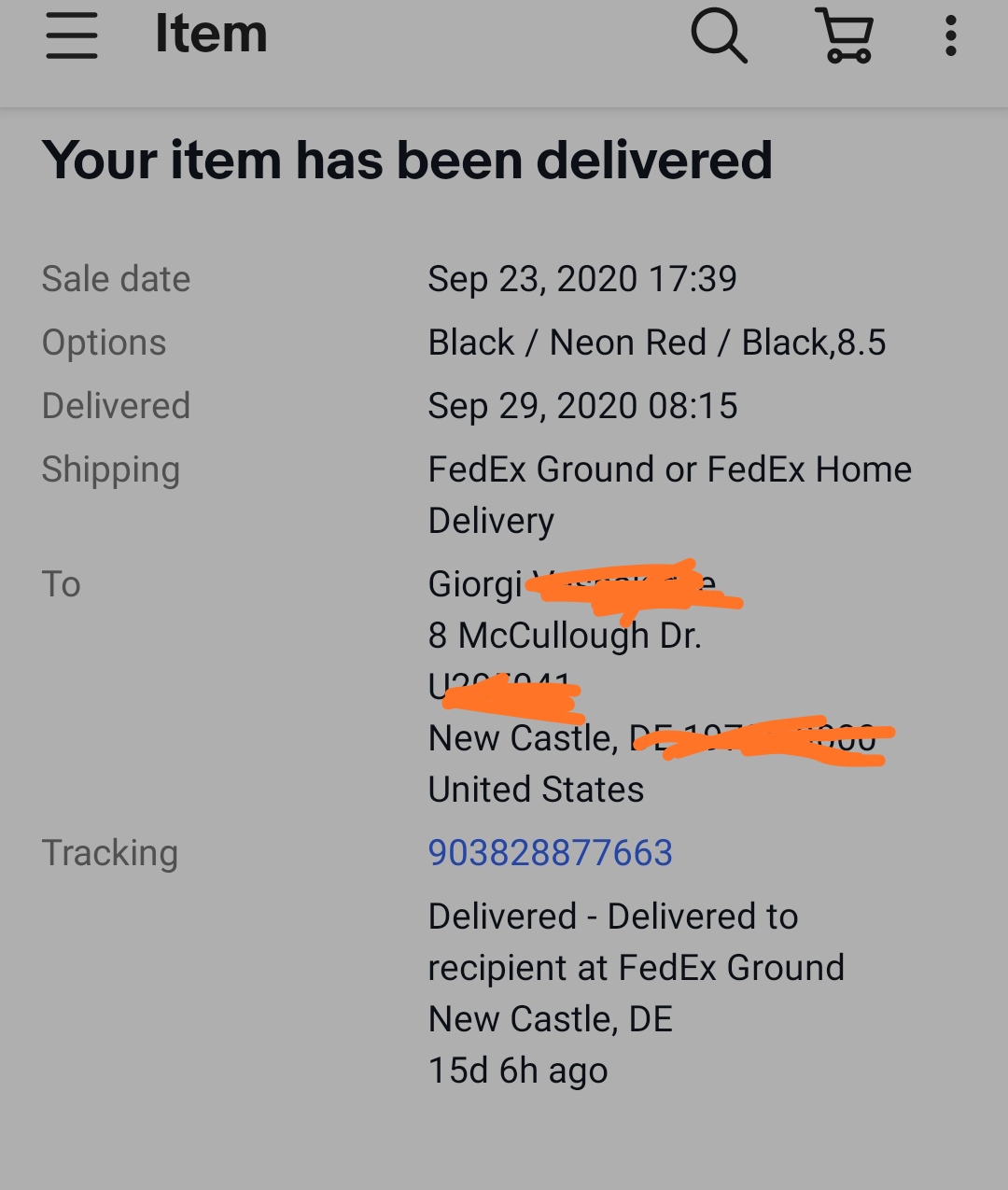Select the Tracking label
This screenshot has width=1008, height=1190.
click(x=109, y=853)
